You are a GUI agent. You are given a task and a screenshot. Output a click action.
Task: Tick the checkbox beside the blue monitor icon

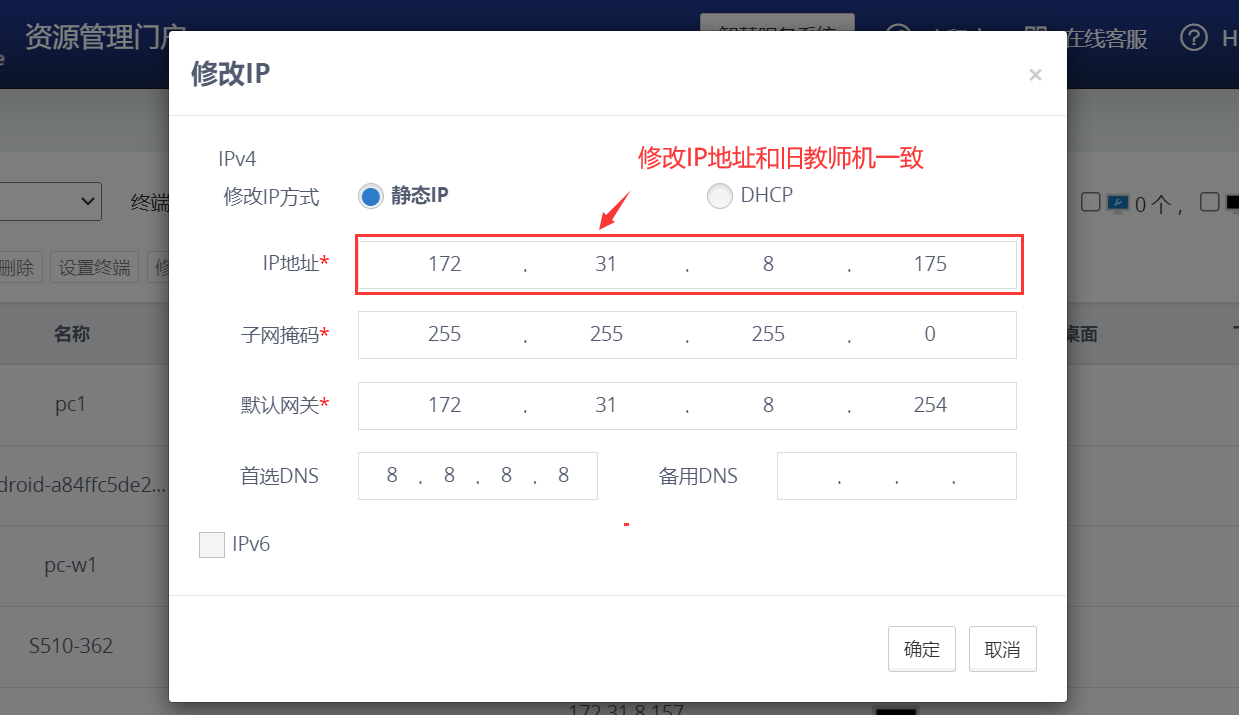point(1091,202)
